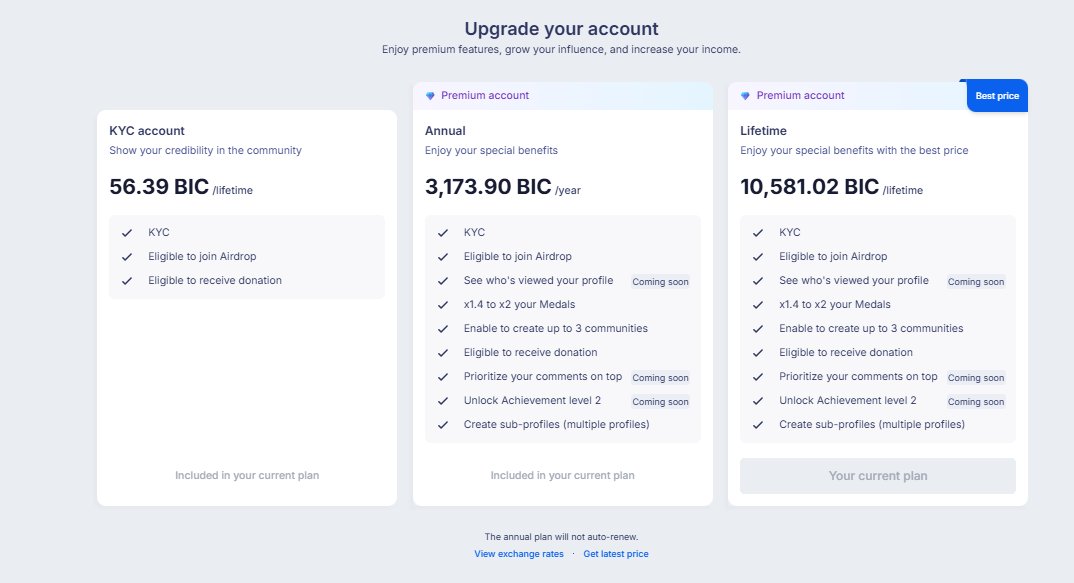
Task: Click the Get latest price link
Action: [616, 554]
